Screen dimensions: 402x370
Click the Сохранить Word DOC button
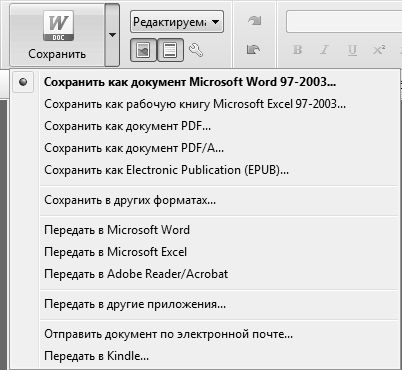(x=57, y=35)
